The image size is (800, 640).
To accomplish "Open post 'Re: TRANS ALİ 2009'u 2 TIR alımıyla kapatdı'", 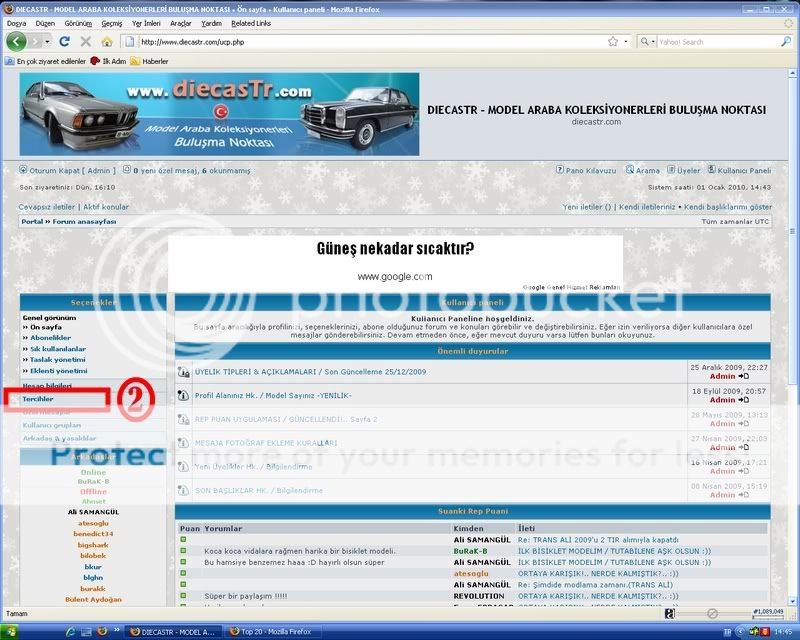I will [x=598, y=540].
